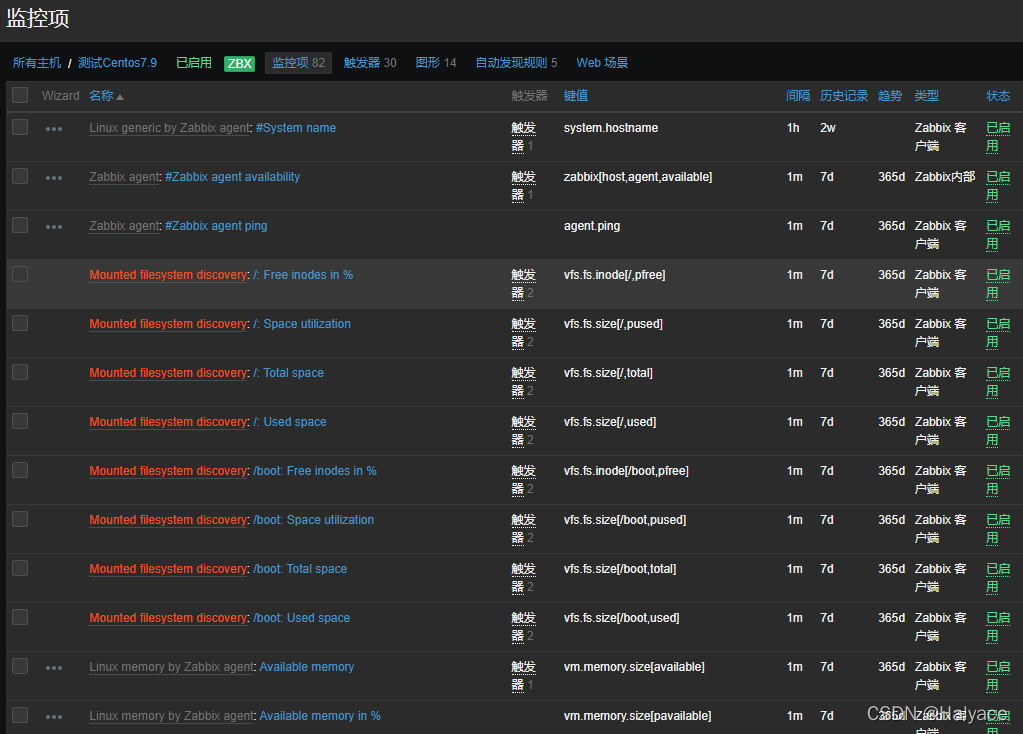
Task: Sort by 状态 column header
Action: [998, 96]
